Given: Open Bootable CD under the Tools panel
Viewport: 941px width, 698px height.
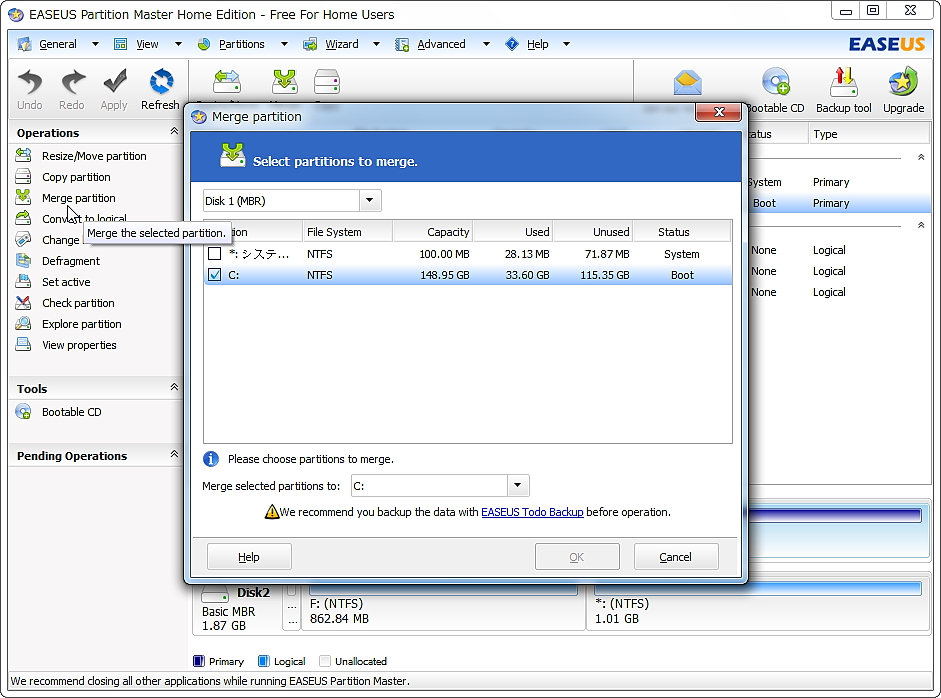Looking at the screenshot, I should tap(71, 412).
